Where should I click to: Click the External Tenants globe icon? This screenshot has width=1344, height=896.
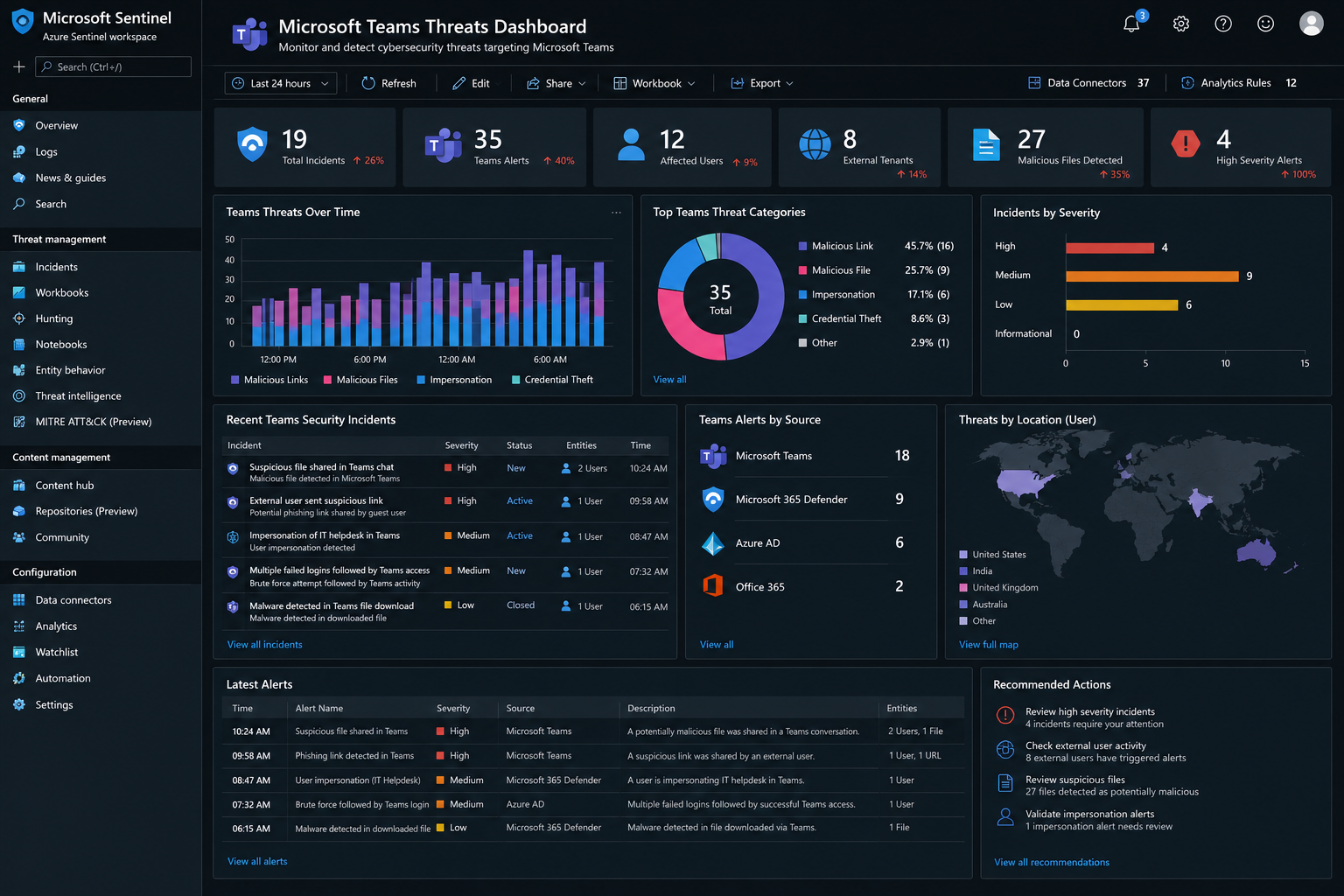pyautogui.click(x=815, y=144)
